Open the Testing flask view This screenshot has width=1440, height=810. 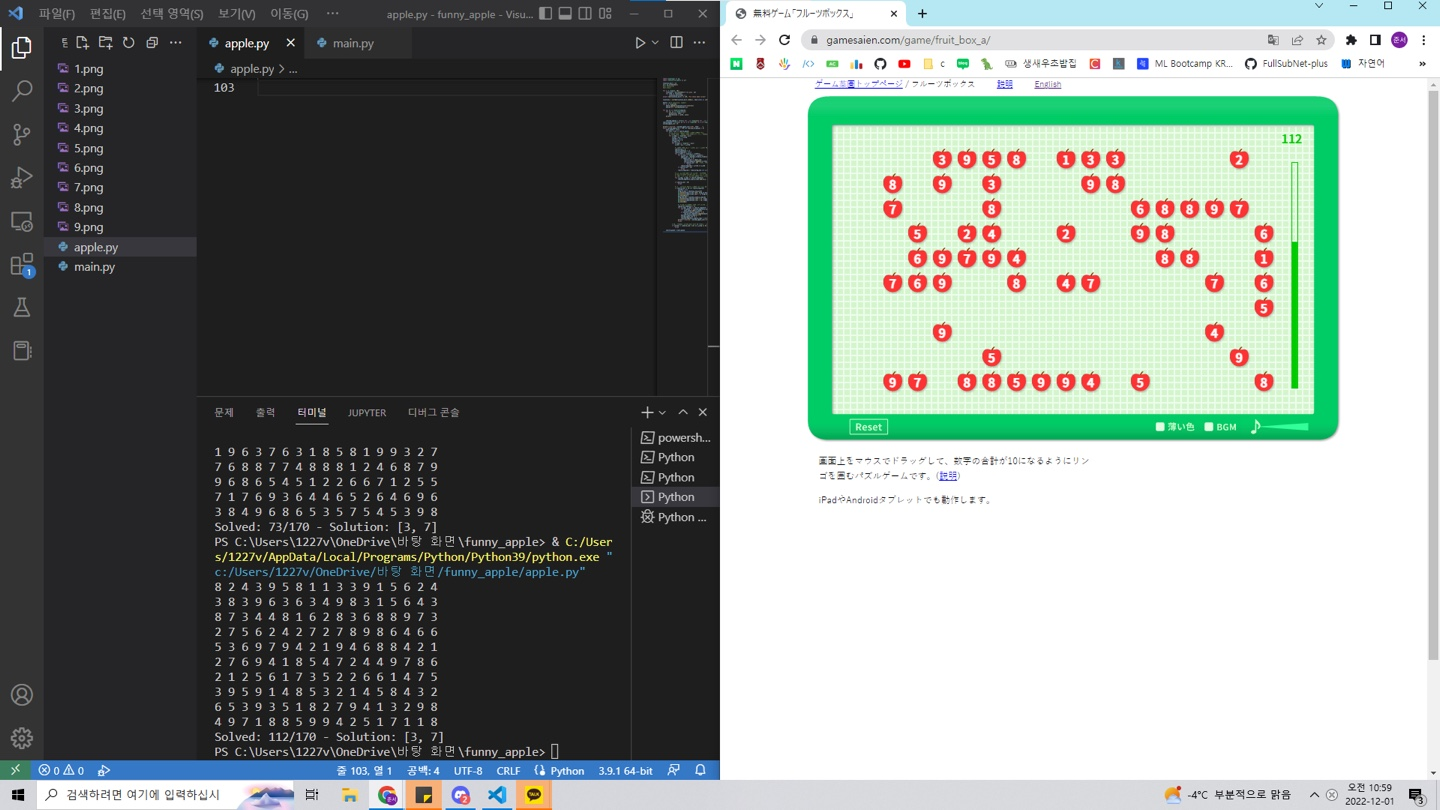tap(21, 307)
